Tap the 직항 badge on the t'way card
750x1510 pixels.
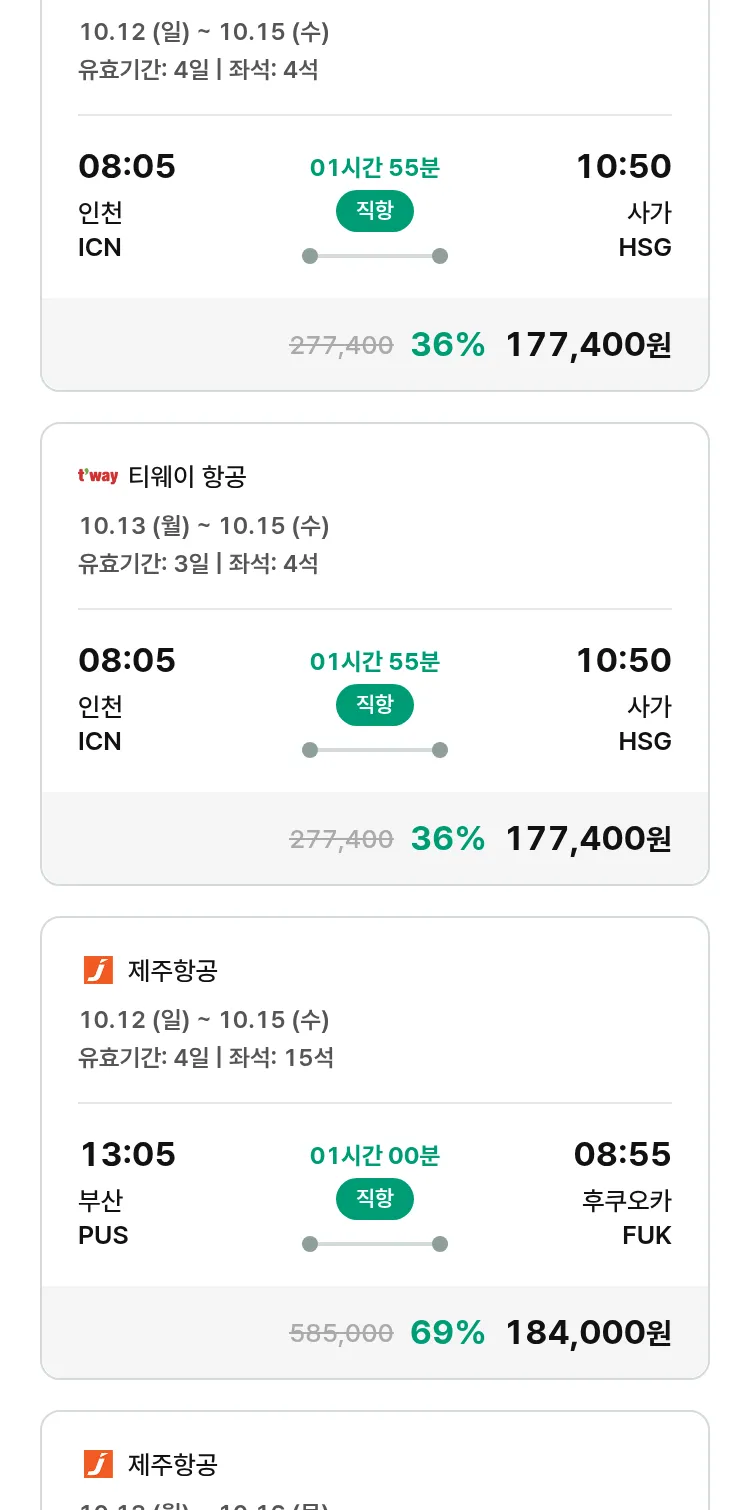tap(374, 705)
